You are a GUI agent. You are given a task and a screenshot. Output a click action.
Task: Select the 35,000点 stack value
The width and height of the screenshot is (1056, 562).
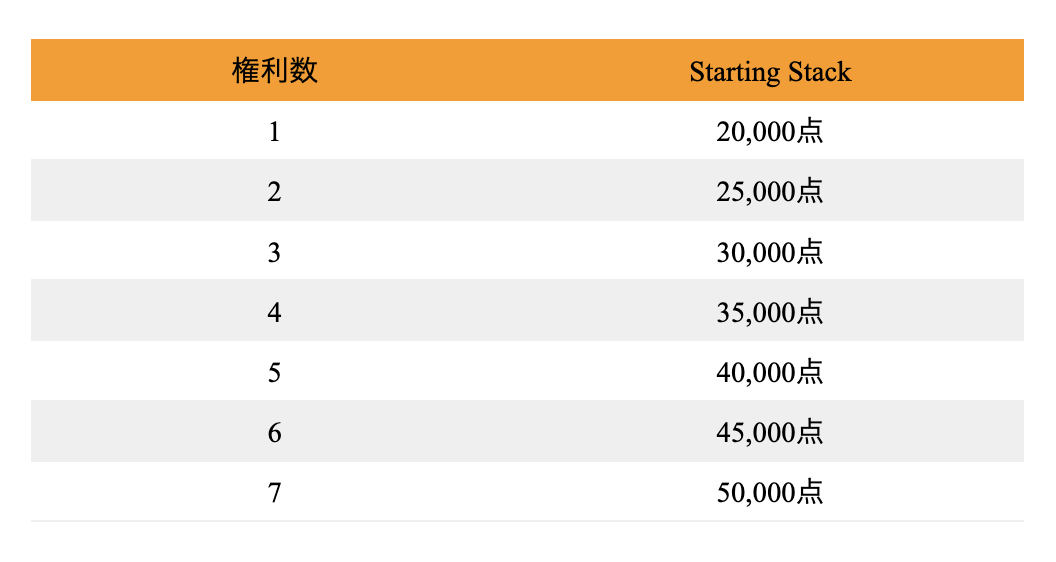click(x=770, y=311)
